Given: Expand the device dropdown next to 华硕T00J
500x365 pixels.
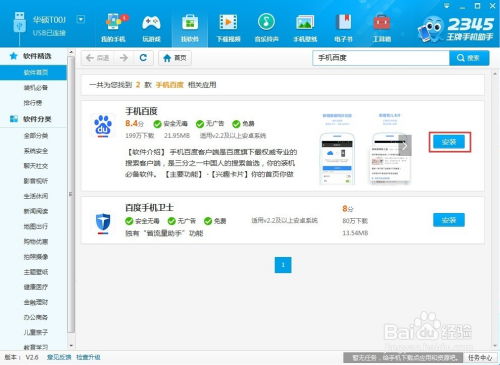Looking at the screenshot, I should (81, 19).
